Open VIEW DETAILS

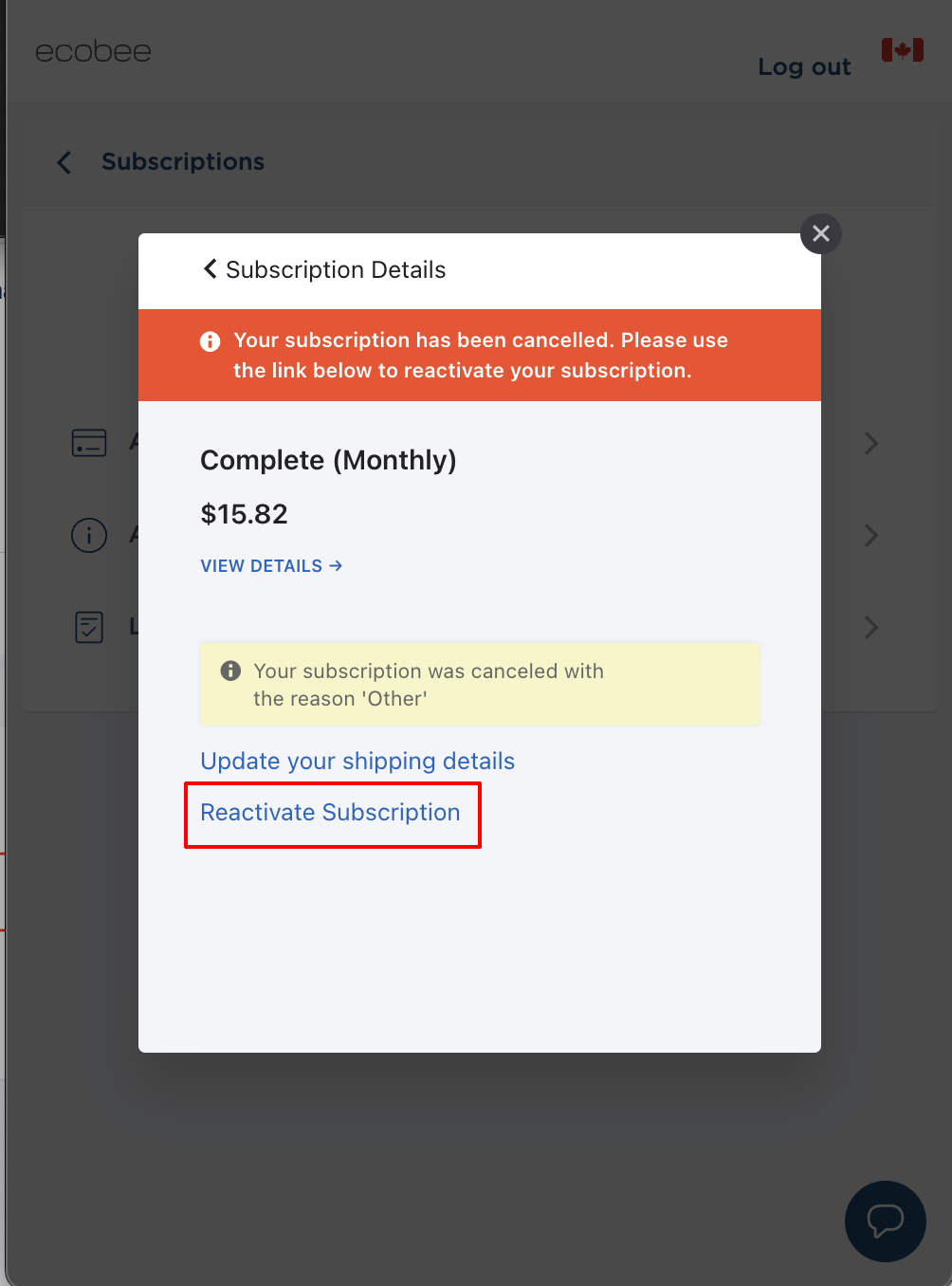click(x=271, y=565)
